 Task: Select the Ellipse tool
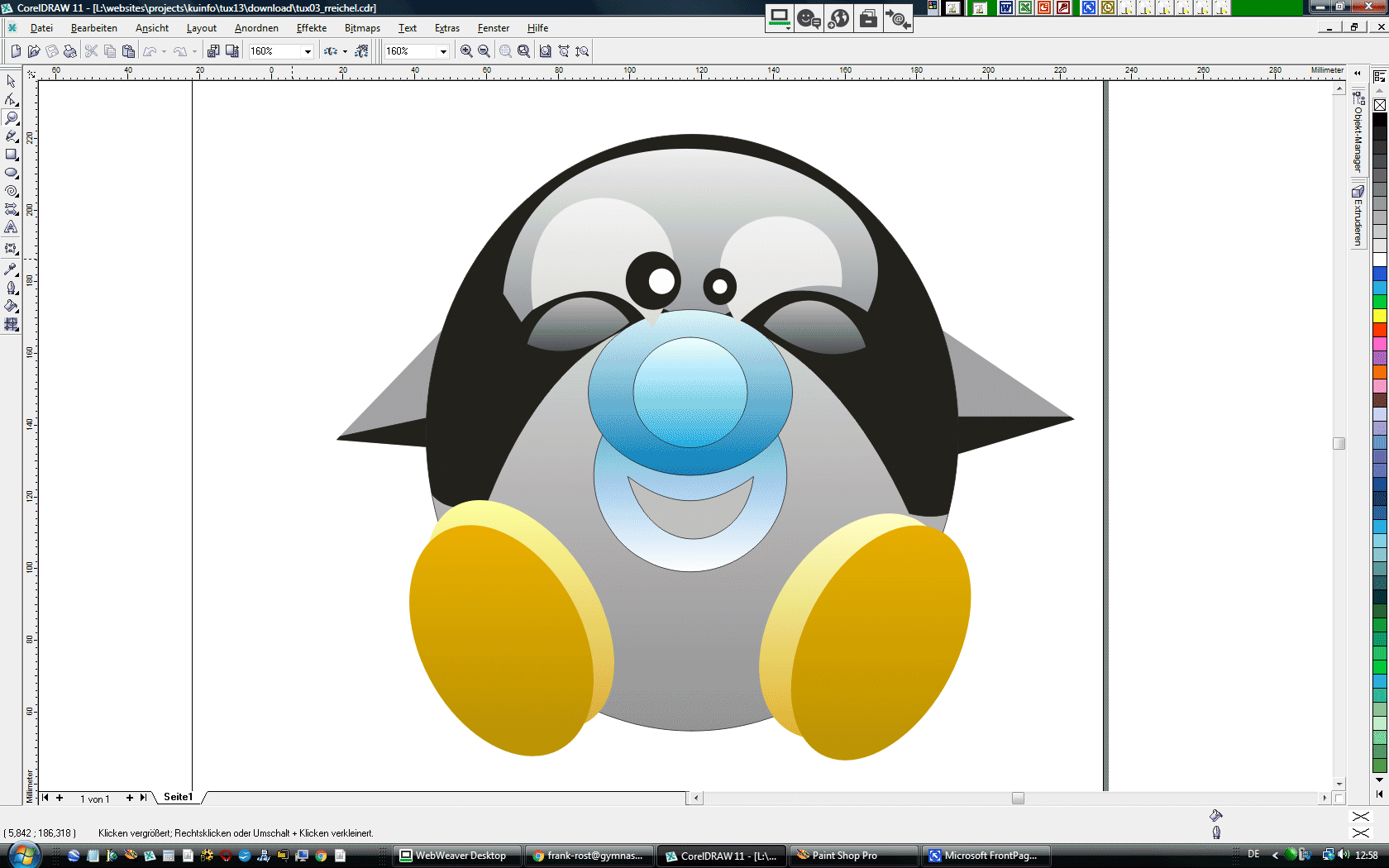[11, 173]
